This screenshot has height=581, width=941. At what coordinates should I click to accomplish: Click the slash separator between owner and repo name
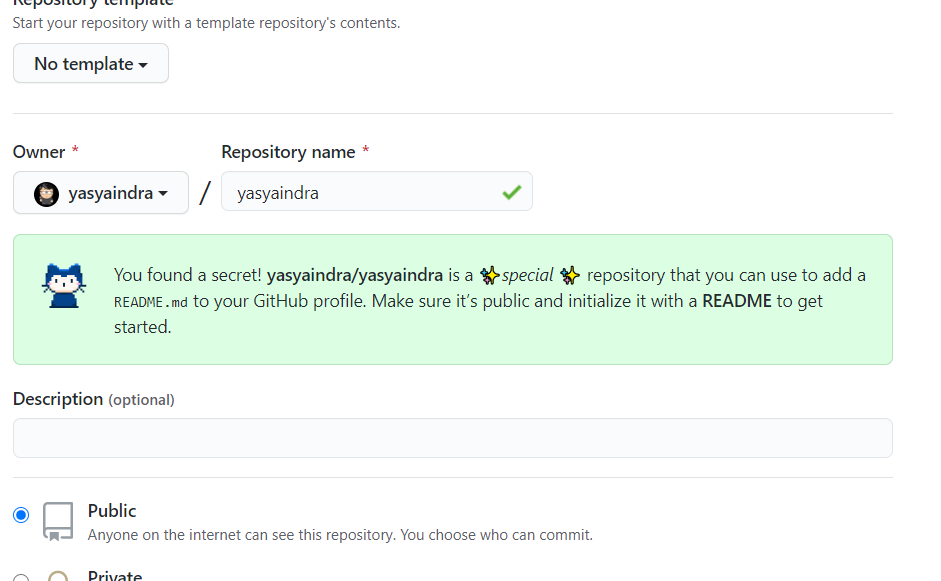[x=204, y=191]
